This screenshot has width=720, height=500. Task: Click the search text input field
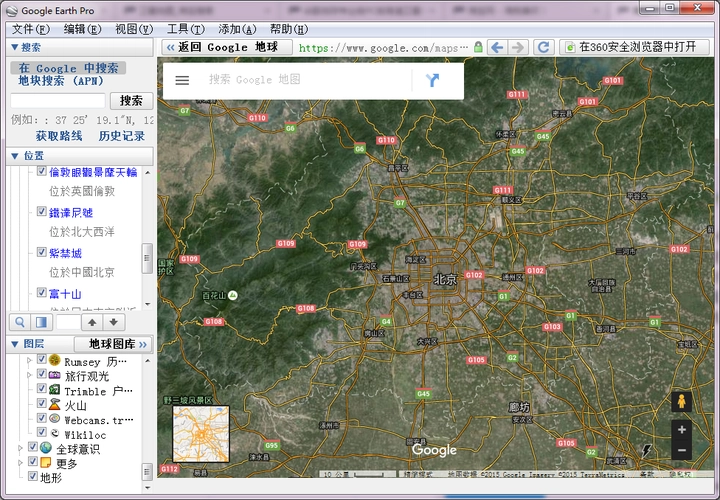coord(58,101)
